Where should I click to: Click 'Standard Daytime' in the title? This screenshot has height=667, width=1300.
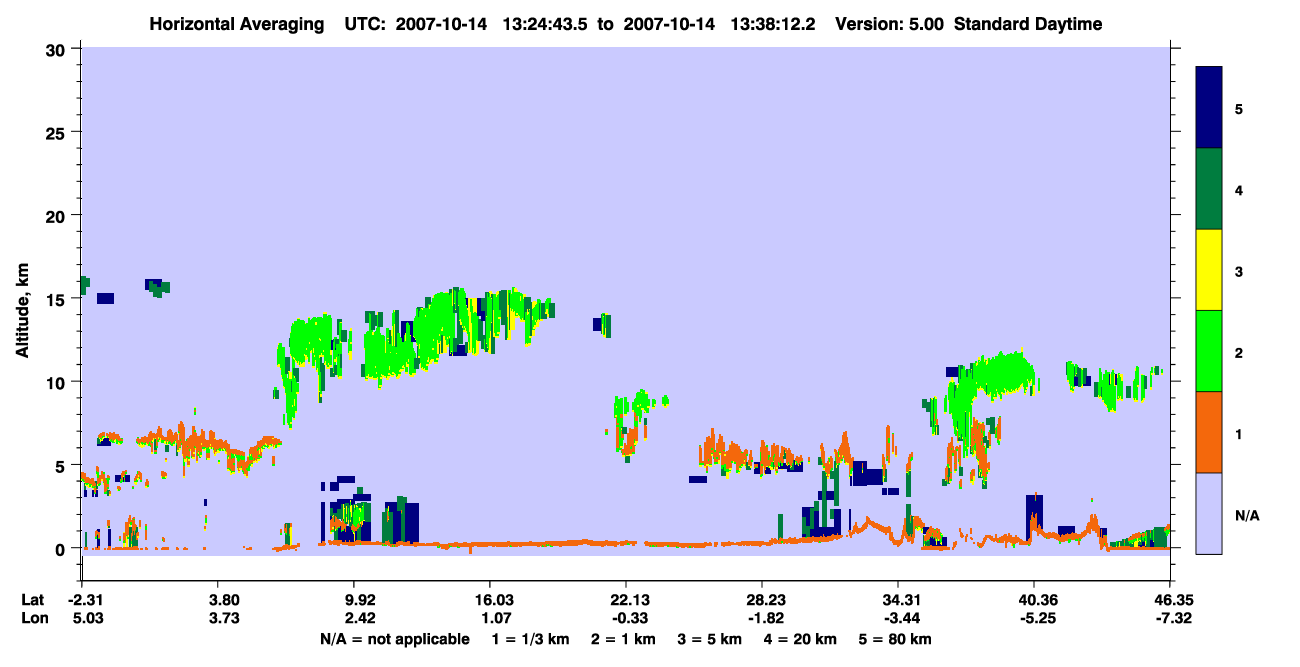(x=1028, y=24)
